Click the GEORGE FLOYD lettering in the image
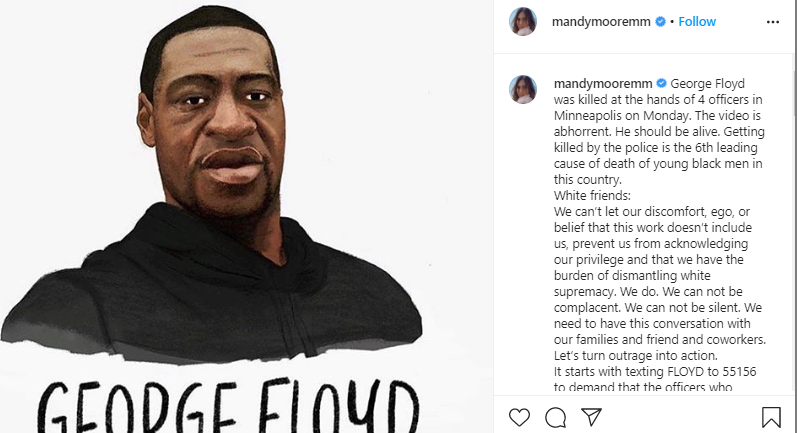 coord(229,405)
